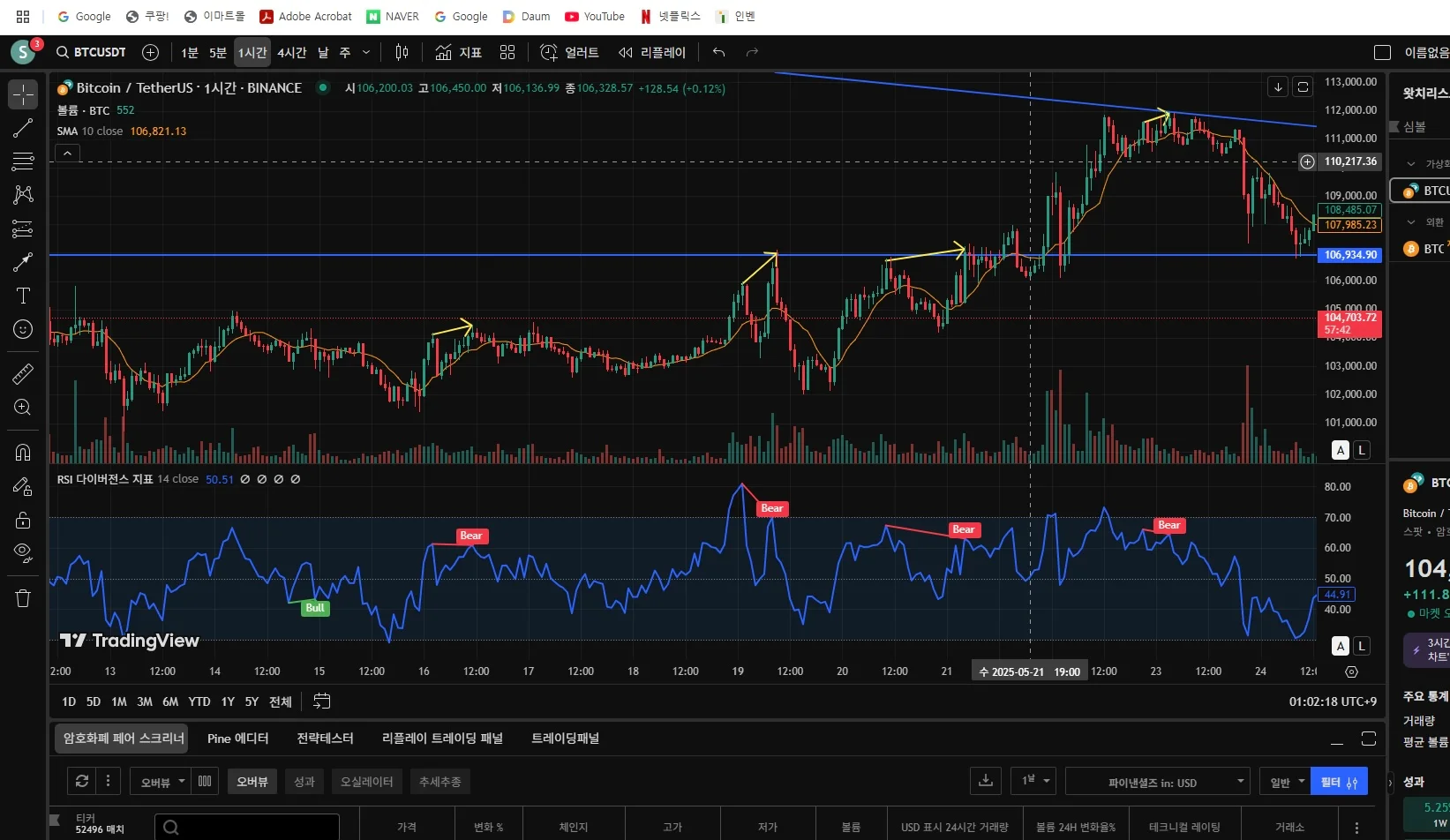Toggle the L log scale button

tap(1362, 450)
